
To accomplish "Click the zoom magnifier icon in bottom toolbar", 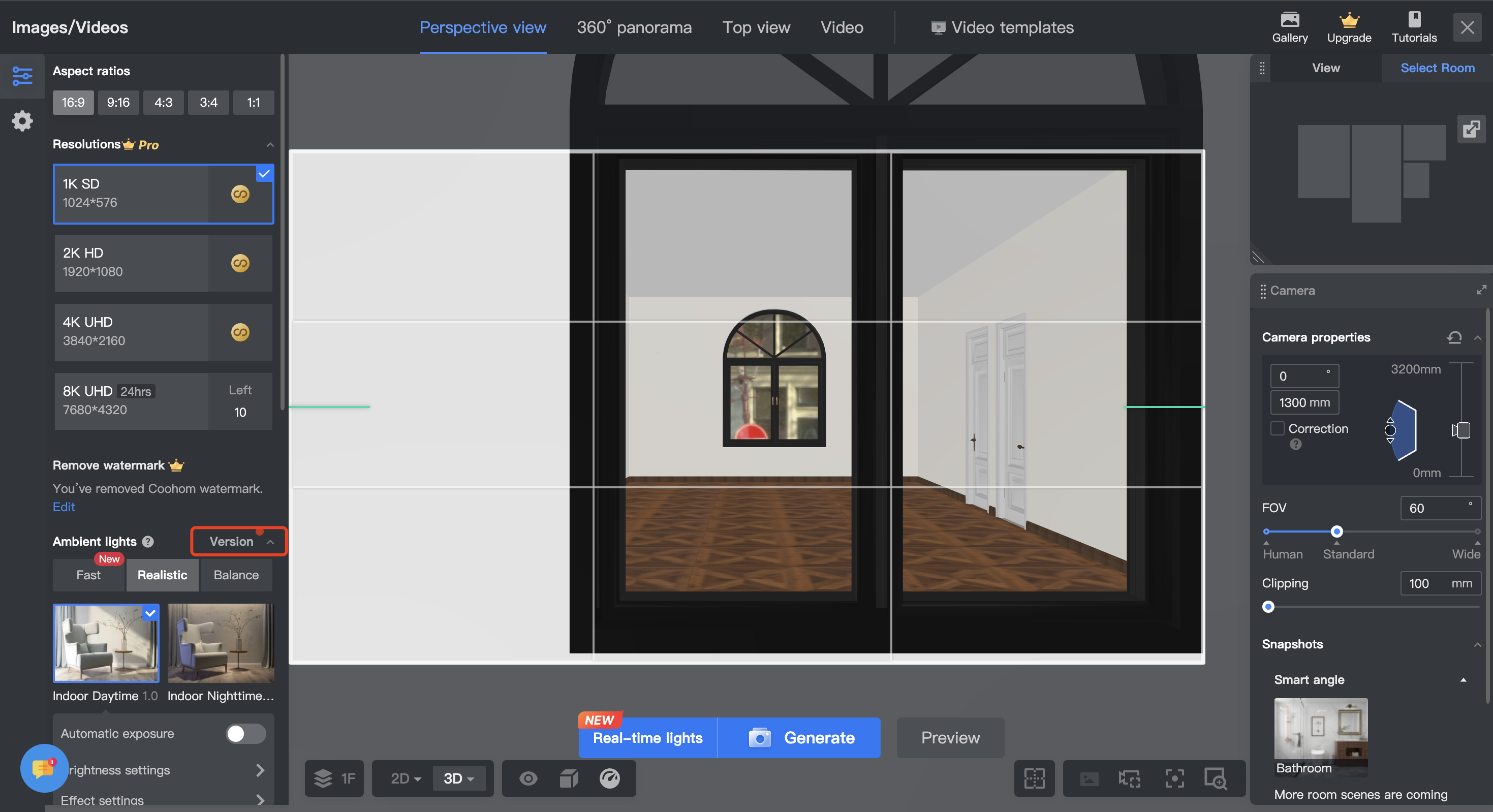I will (x=1215, y=778).
